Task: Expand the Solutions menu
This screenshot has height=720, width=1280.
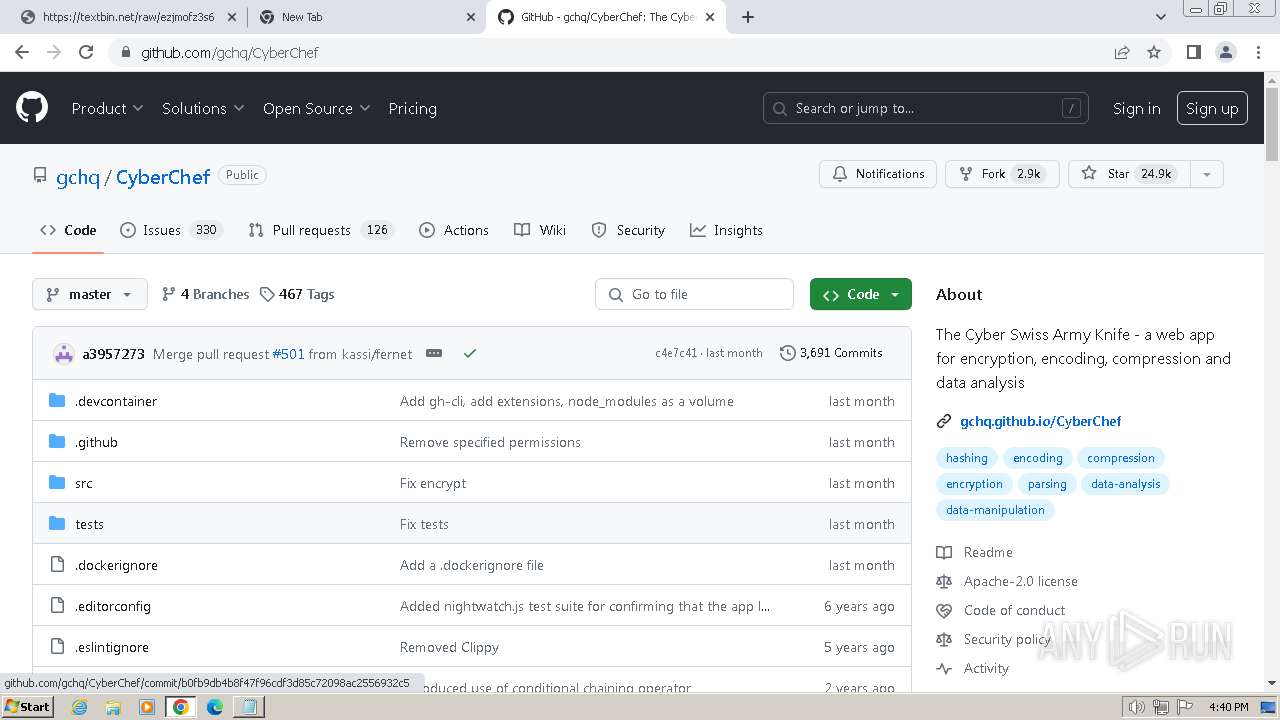Action: (x=203, y=108)
